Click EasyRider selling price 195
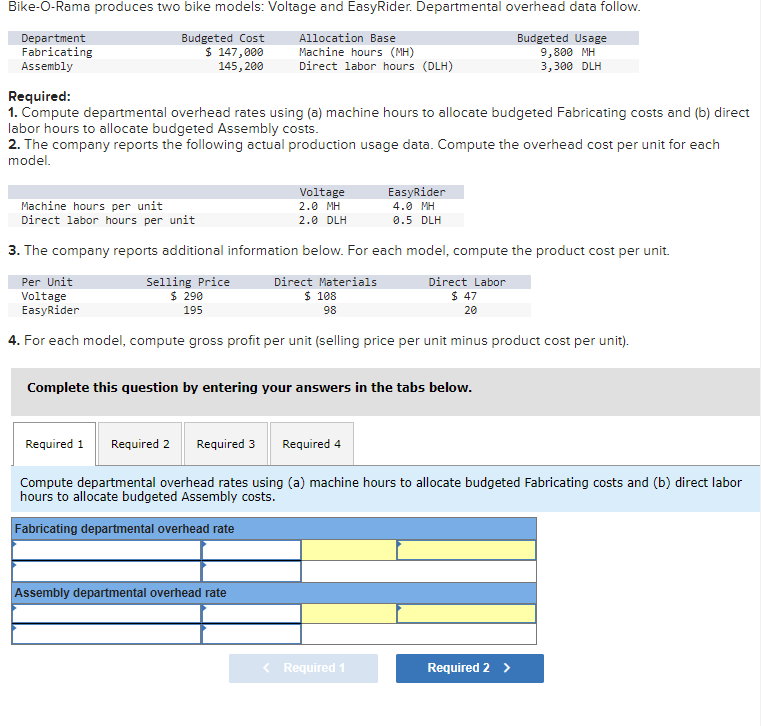Image resolution: width=761 pixels, height=726 pixels. [x=193, y=310]
